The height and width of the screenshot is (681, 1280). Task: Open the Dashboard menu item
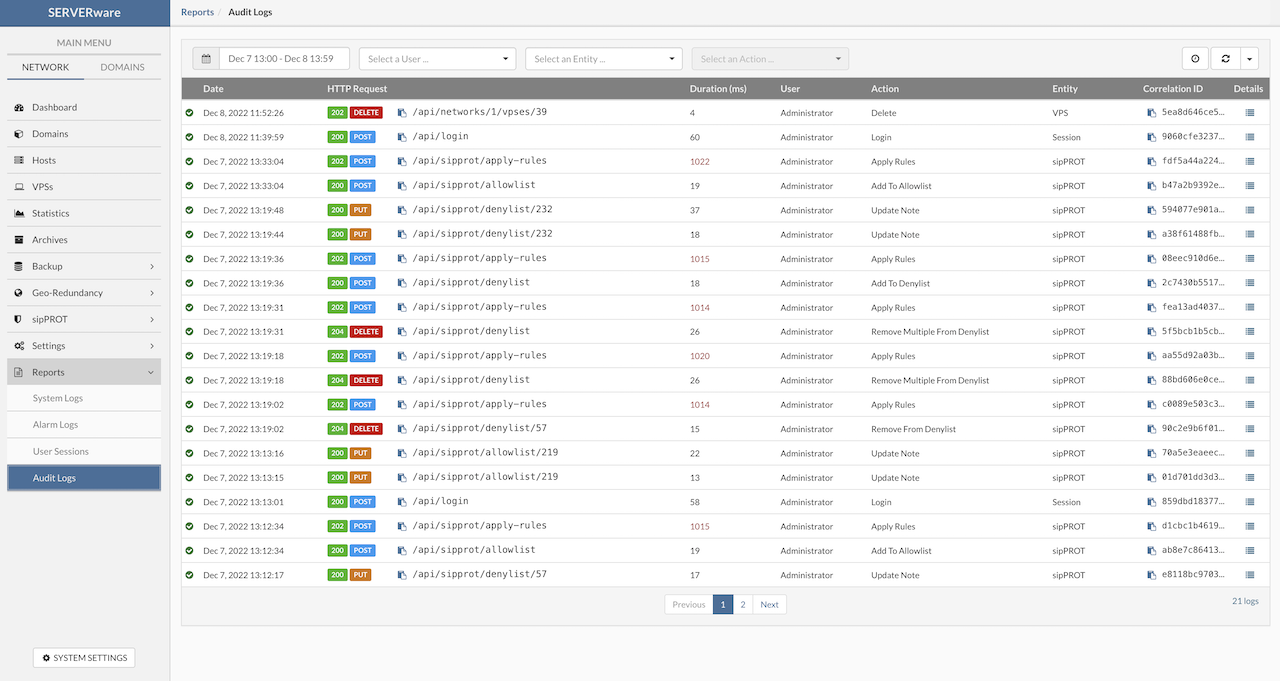[x=54, y=107]
